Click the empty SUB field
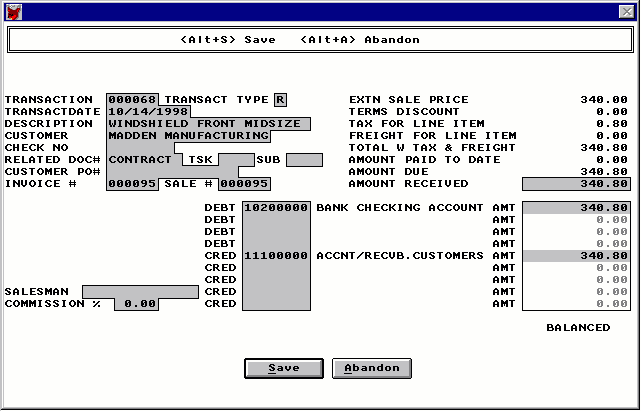641x411 pixels. [305, 160]
